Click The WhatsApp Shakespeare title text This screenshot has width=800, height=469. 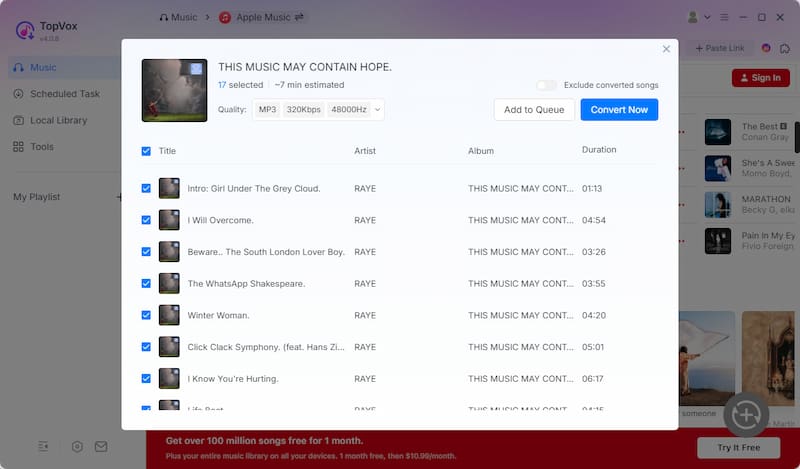click(246, 284)
